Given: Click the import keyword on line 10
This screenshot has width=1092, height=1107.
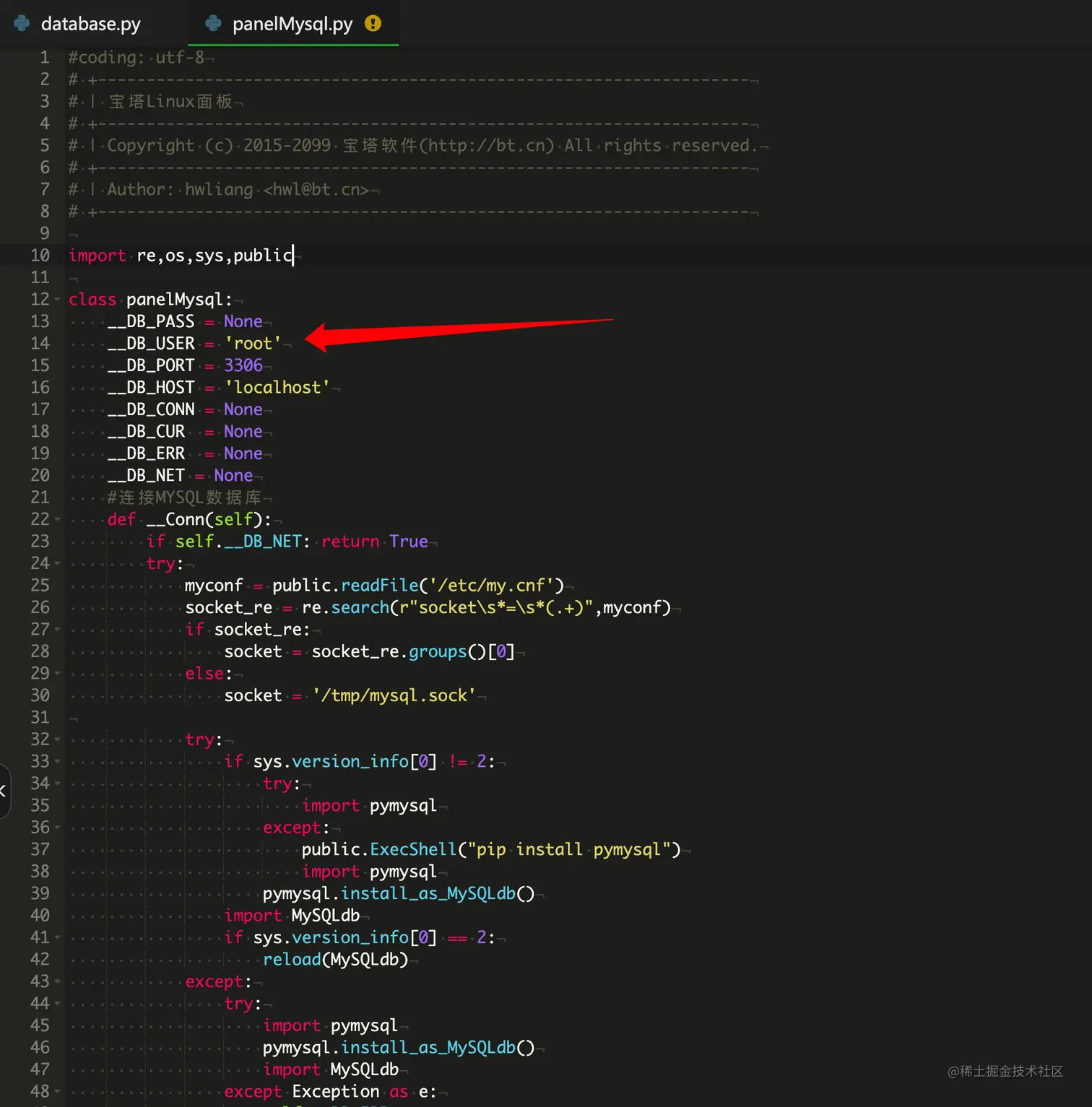Looking at the screenshot, I should [97, 256].
